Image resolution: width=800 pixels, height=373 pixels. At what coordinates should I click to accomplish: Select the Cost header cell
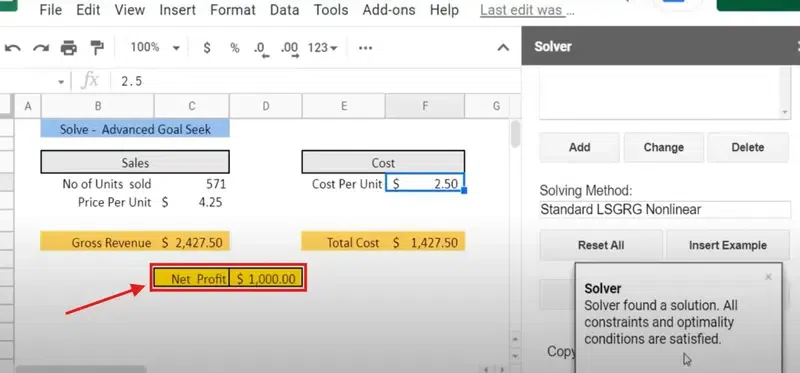pos(383,162)
